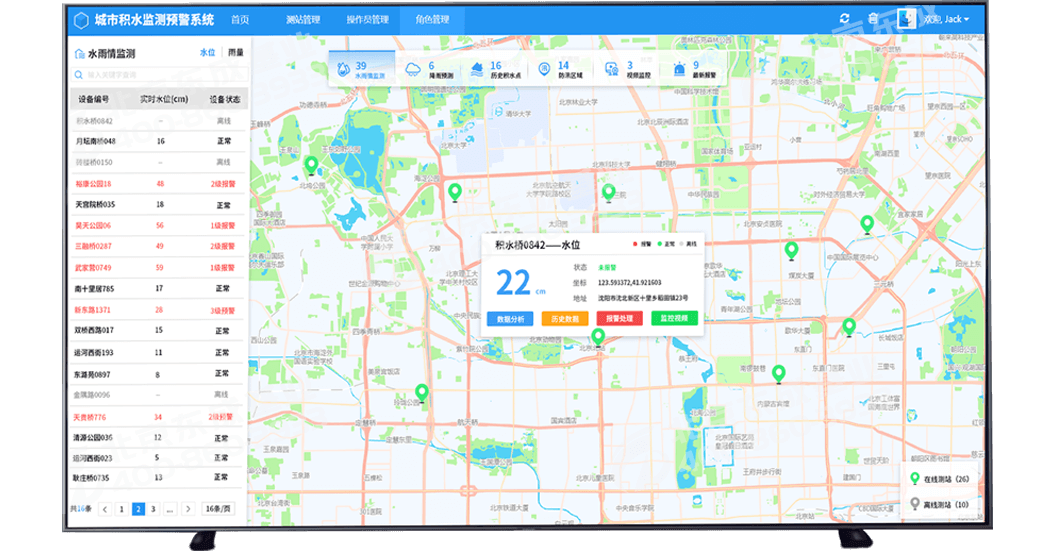Switch list to 雨量 view

[236, 53]
